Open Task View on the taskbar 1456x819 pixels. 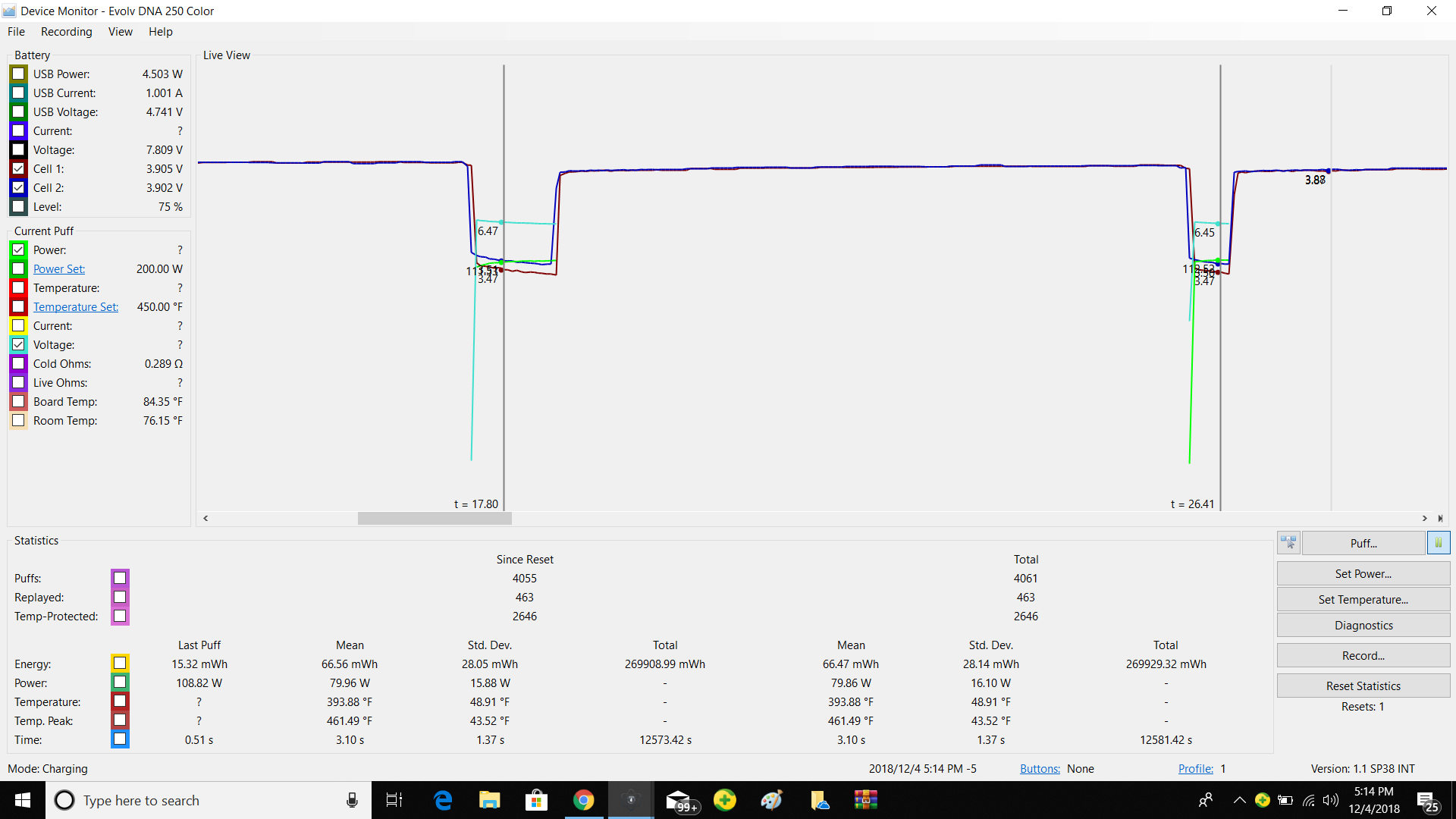[394, 800]
